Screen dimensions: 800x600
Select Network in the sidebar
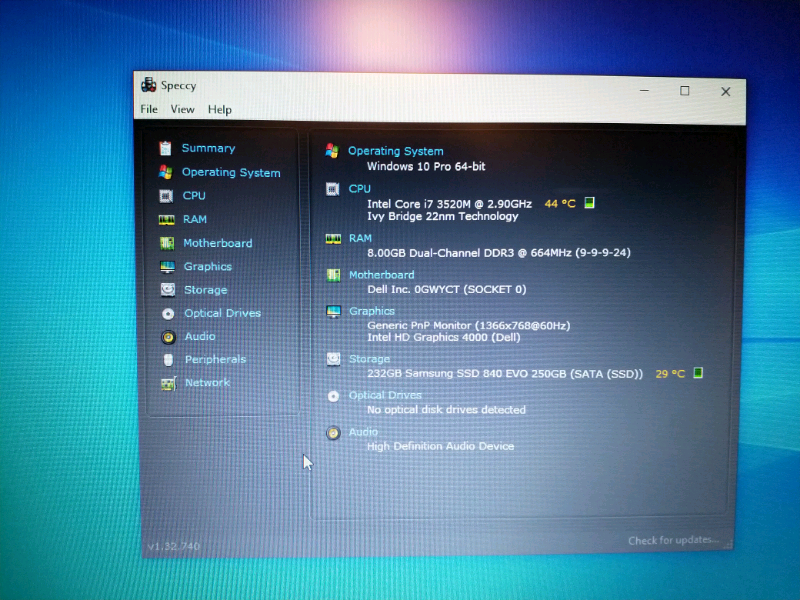pyautogui.click(x=207, y=383)
